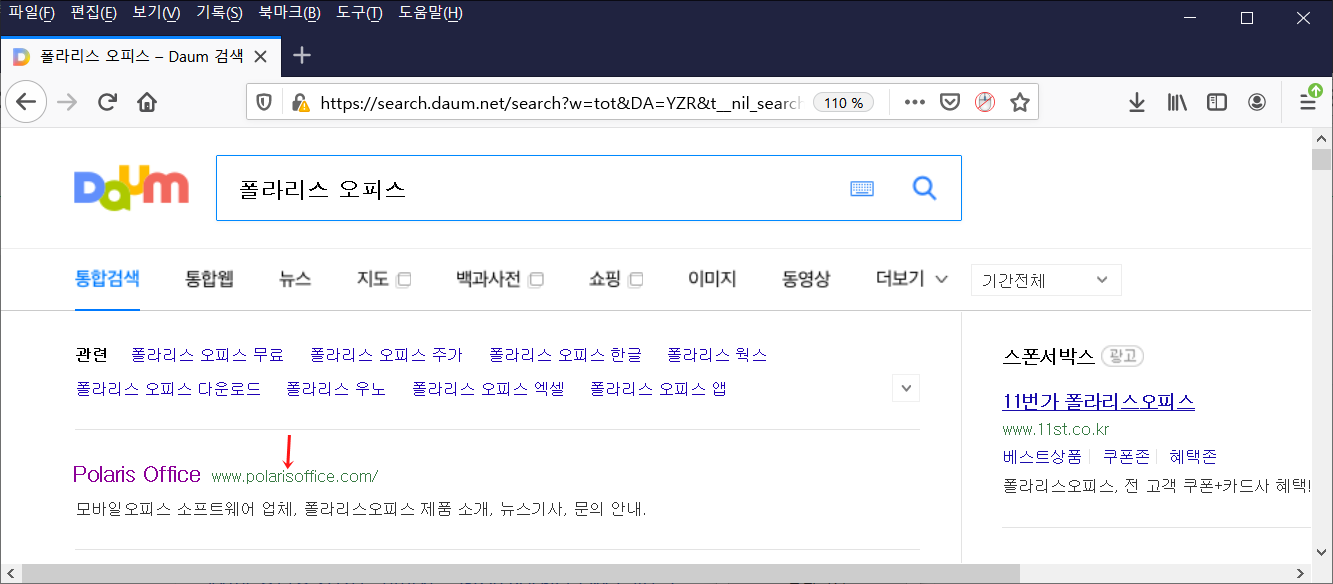1333x584 pixels.
Task: Click the blue magnifier search button
Action: click(x=925, y=187)
